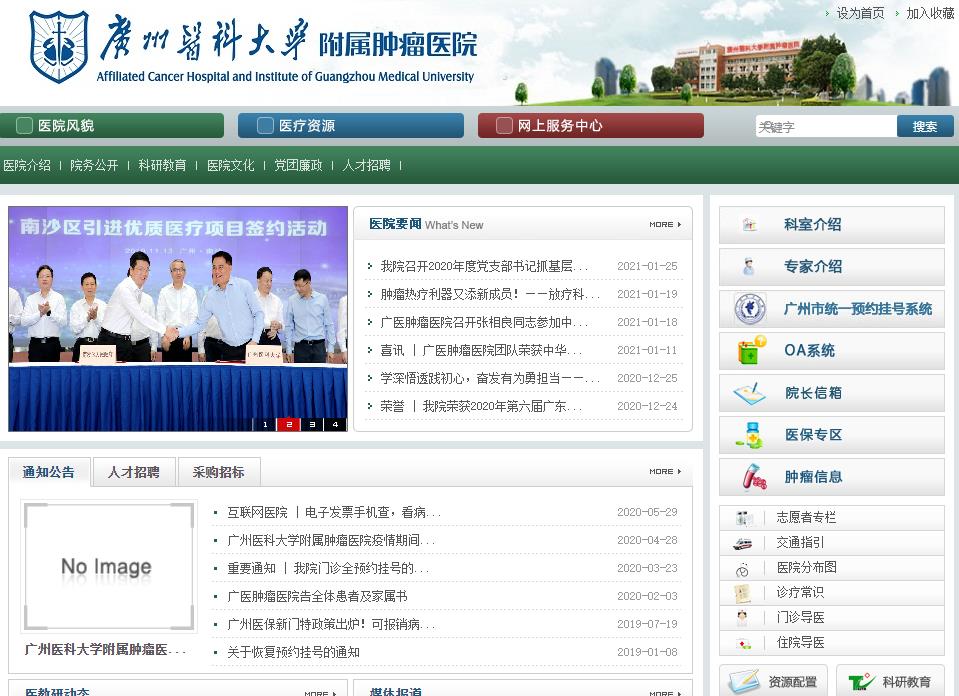This screenshot has height=696, width=959.
Task: Open news 学深悟透践初心，奋发有为勇担当
Action: 490,379
